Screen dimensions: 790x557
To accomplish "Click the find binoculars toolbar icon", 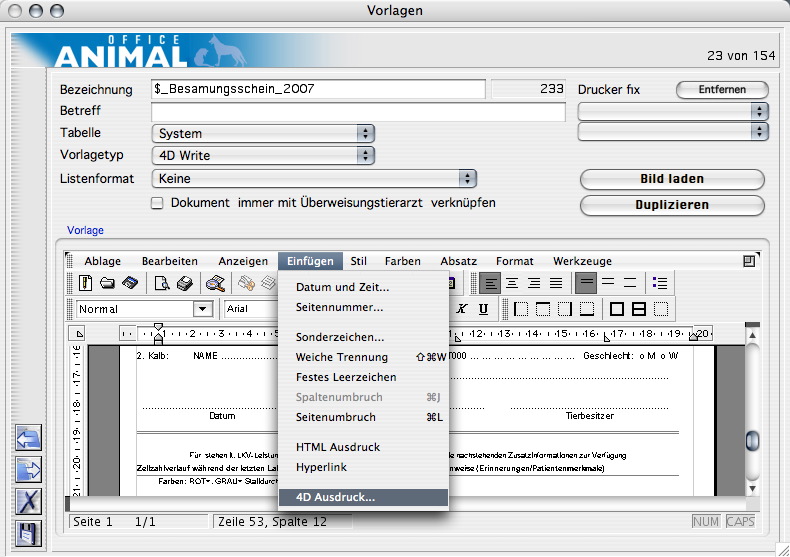I will coord(214,284).
